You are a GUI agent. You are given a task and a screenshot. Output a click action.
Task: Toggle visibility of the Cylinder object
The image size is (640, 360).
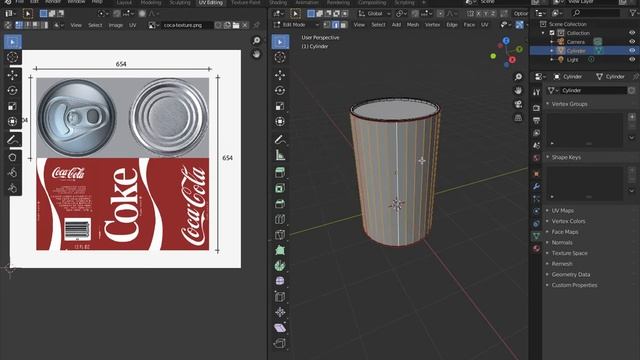[x=632, y=51]
